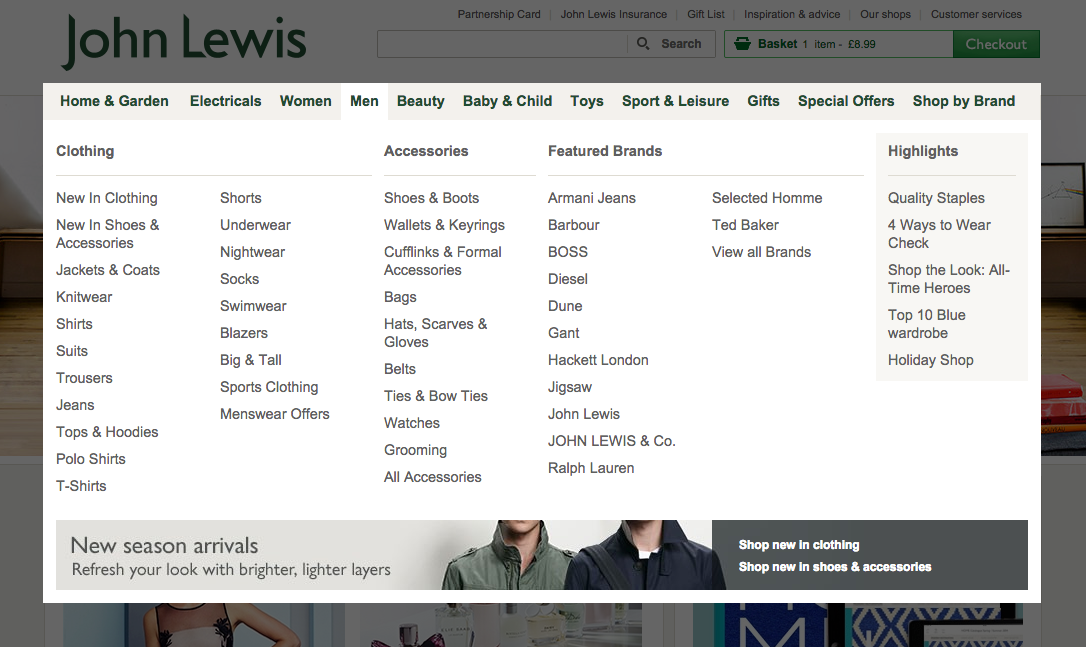Browse Shoes & Boots
The image size is (1086, 647).
point(431,198)
